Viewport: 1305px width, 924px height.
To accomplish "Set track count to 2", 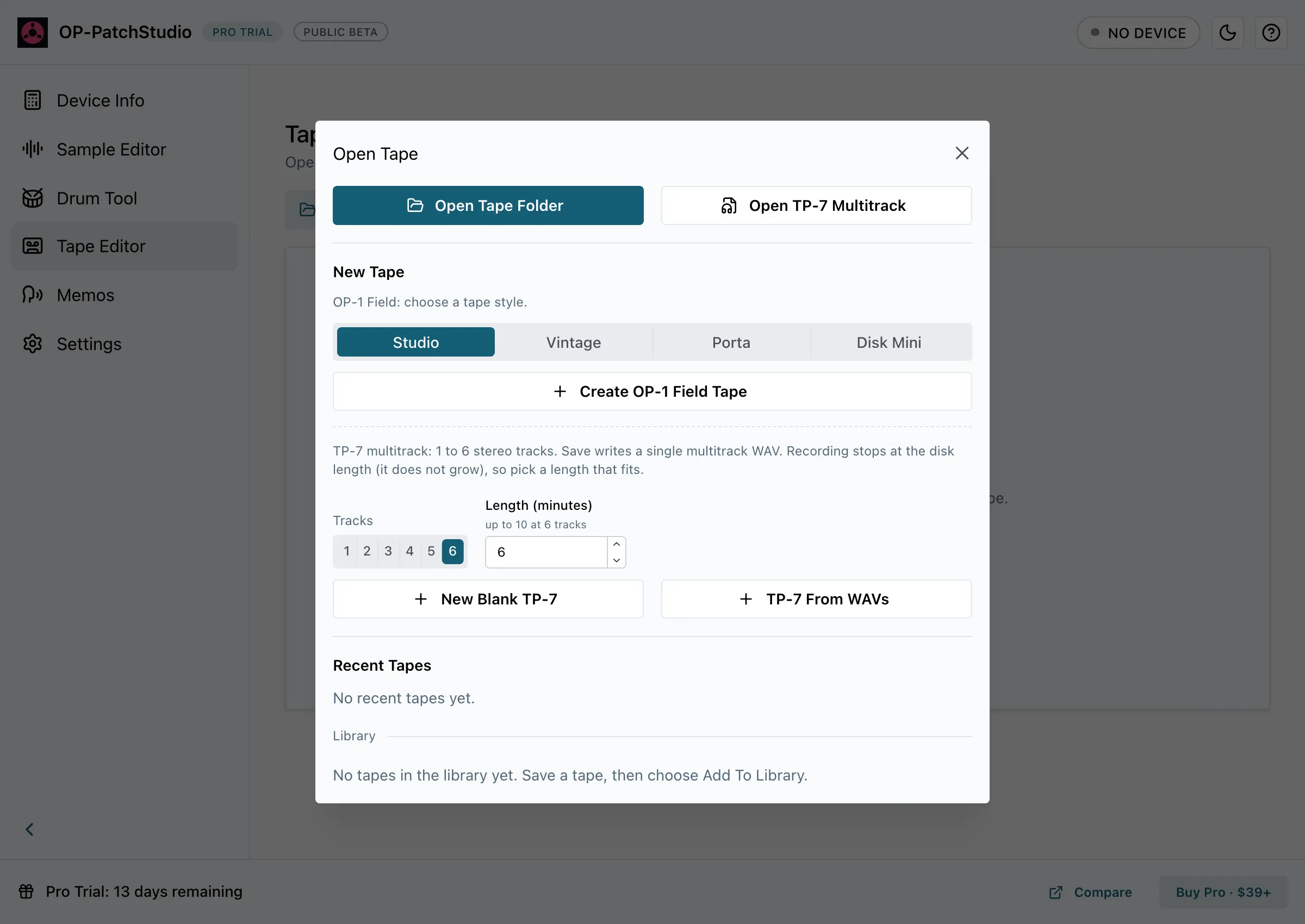I will (367, 551).
